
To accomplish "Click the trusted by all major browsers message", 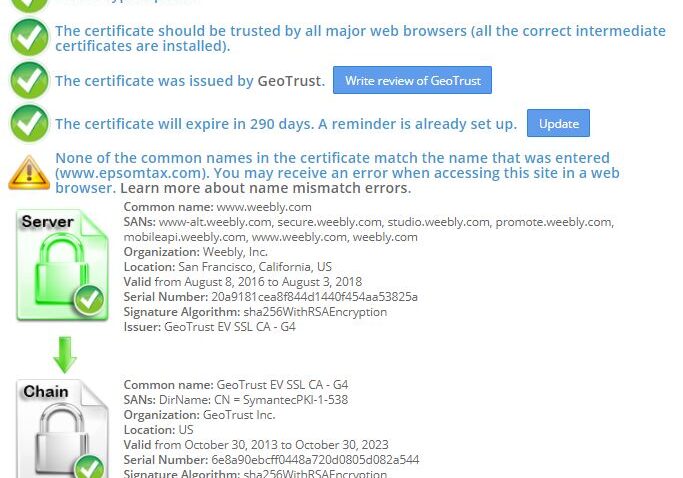I will click(360, 38).
